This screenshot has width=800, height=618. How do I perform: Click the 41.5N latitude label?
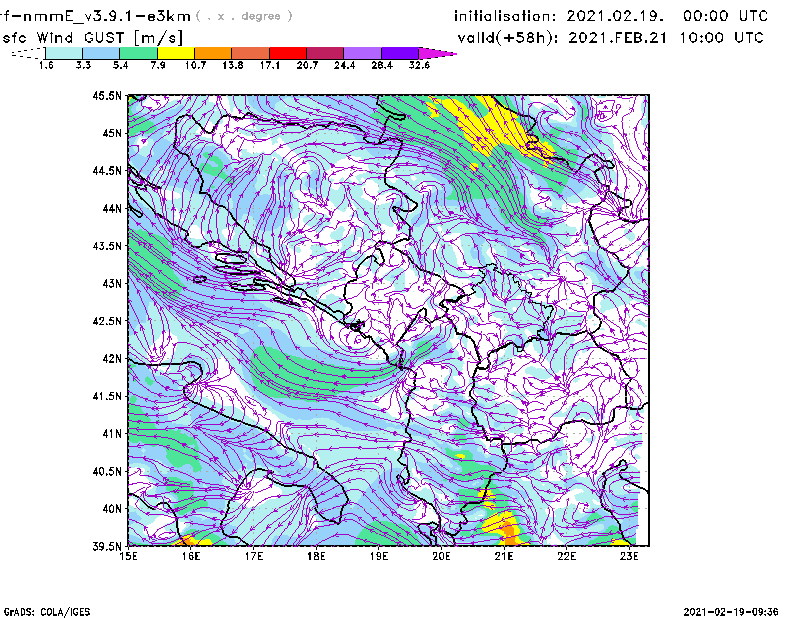pyautogui.click(x=107, y=396)
